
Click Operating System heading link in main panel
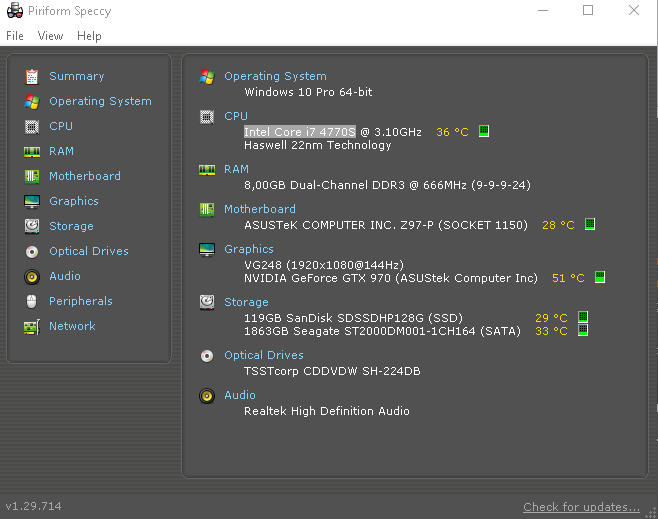pos(275,76)
